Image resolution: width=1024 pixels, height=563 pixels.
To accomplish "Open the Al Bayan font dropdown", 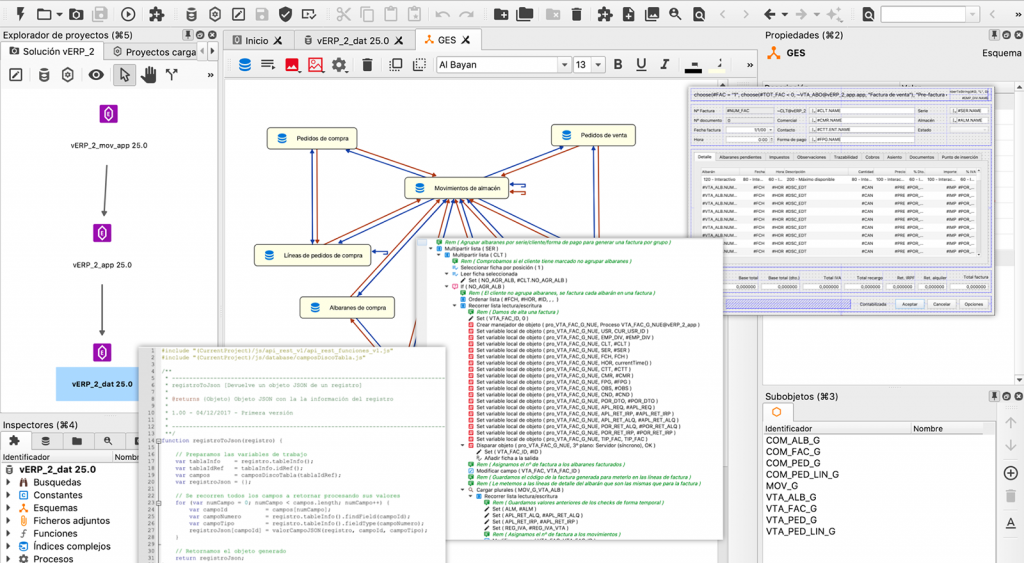I will tap(504, 65).
